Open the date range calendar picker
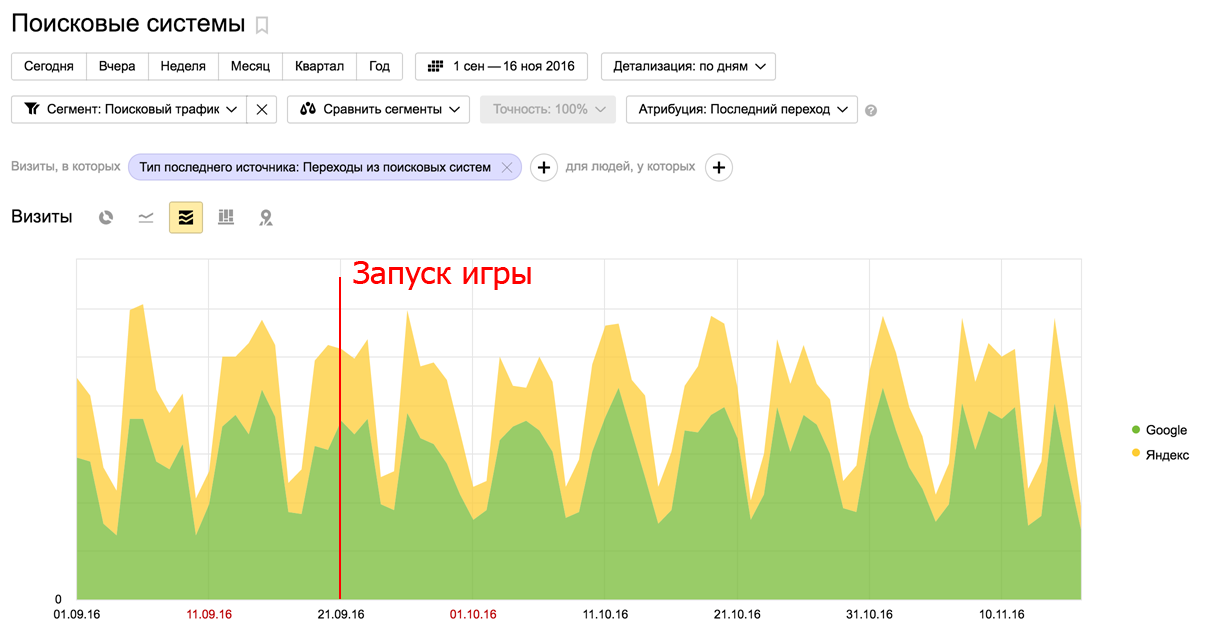1209x632 pixels. pyautogui.click(x=501, y=66)
